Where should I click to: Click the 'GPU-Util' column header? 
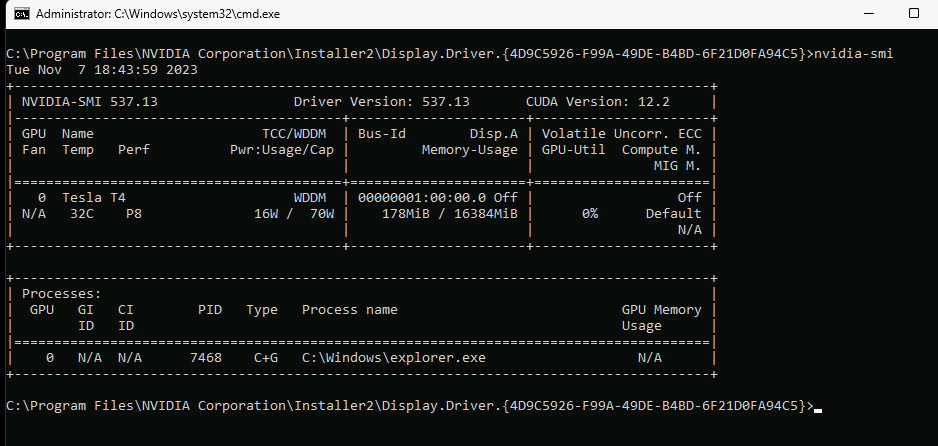tap(573, 149)
